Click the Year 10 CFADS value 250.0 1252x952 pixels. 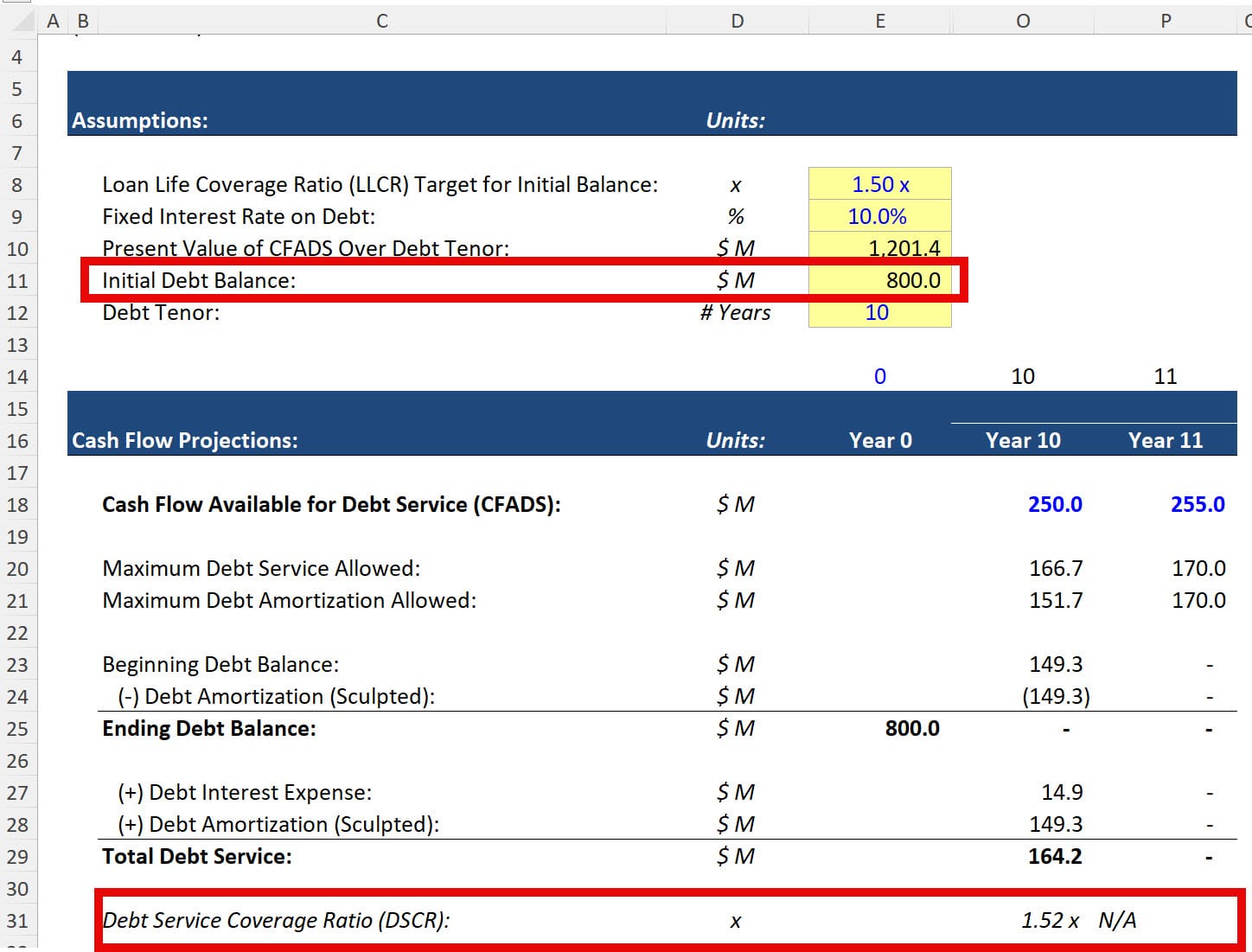click(x=1054, y=504)
